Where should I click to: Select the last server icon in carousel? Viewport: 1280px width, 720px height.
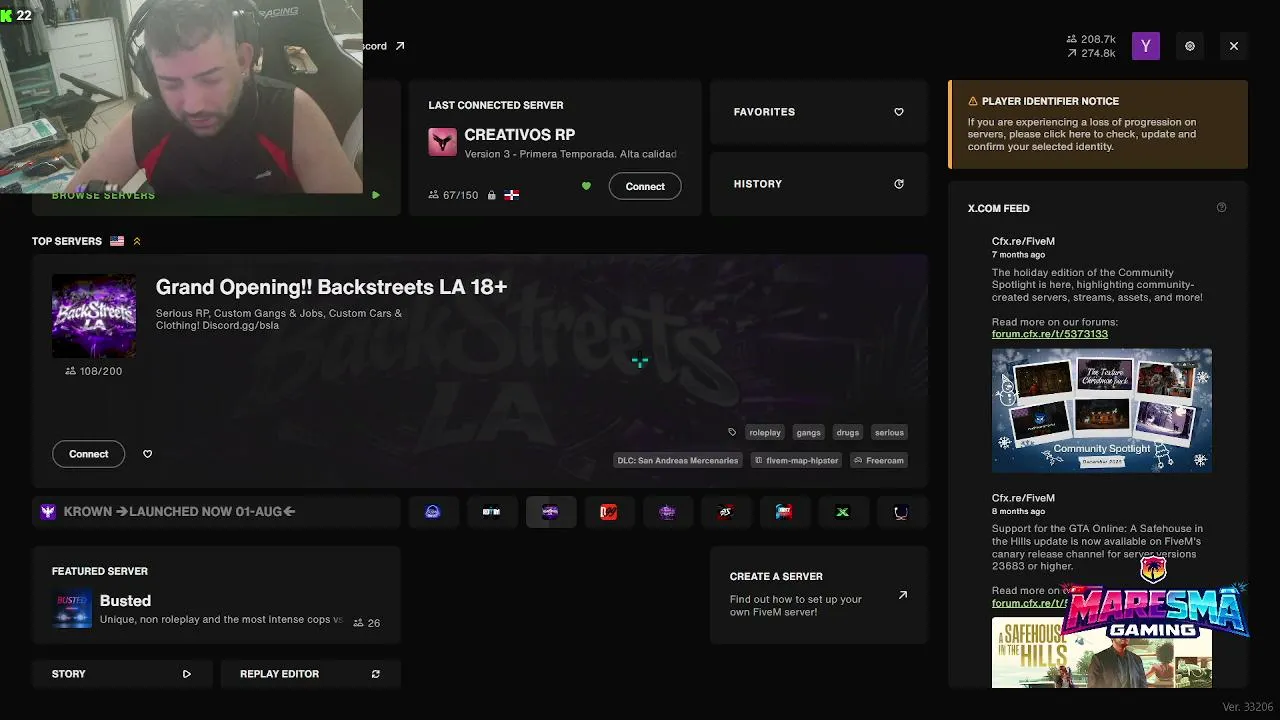point(901,512)
